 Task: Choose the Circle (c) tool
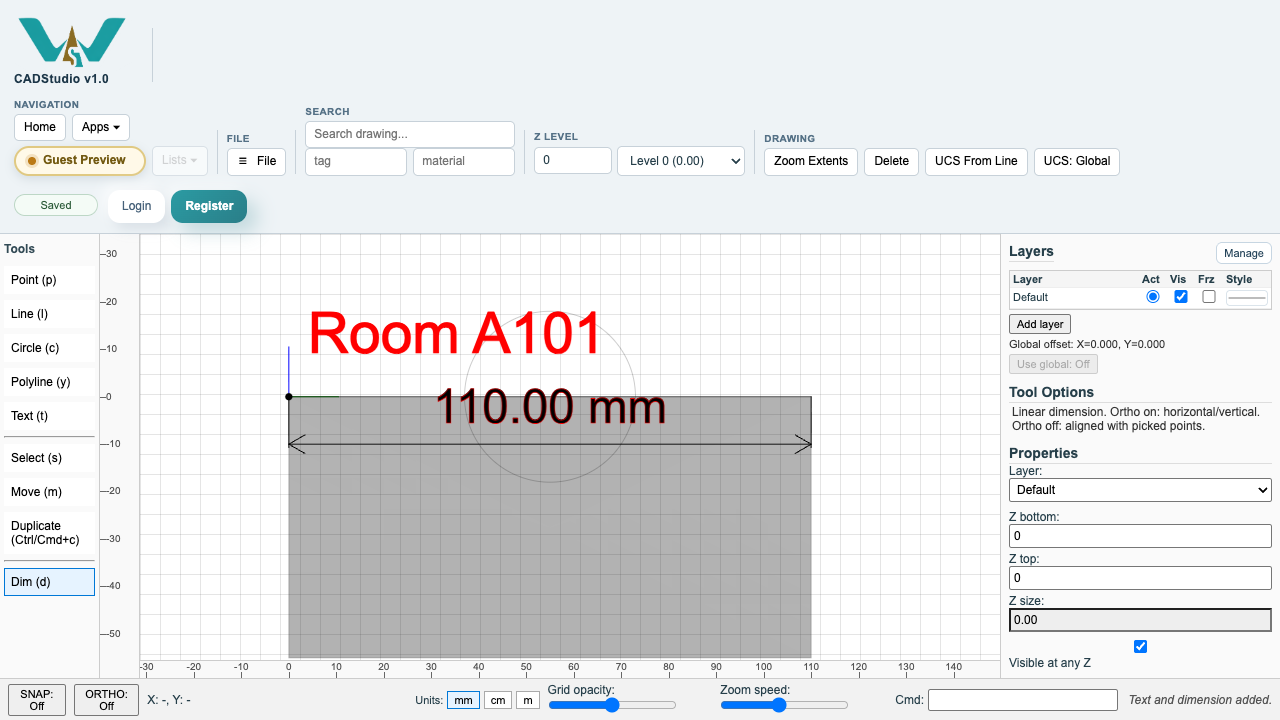click(x=49, y=348)
